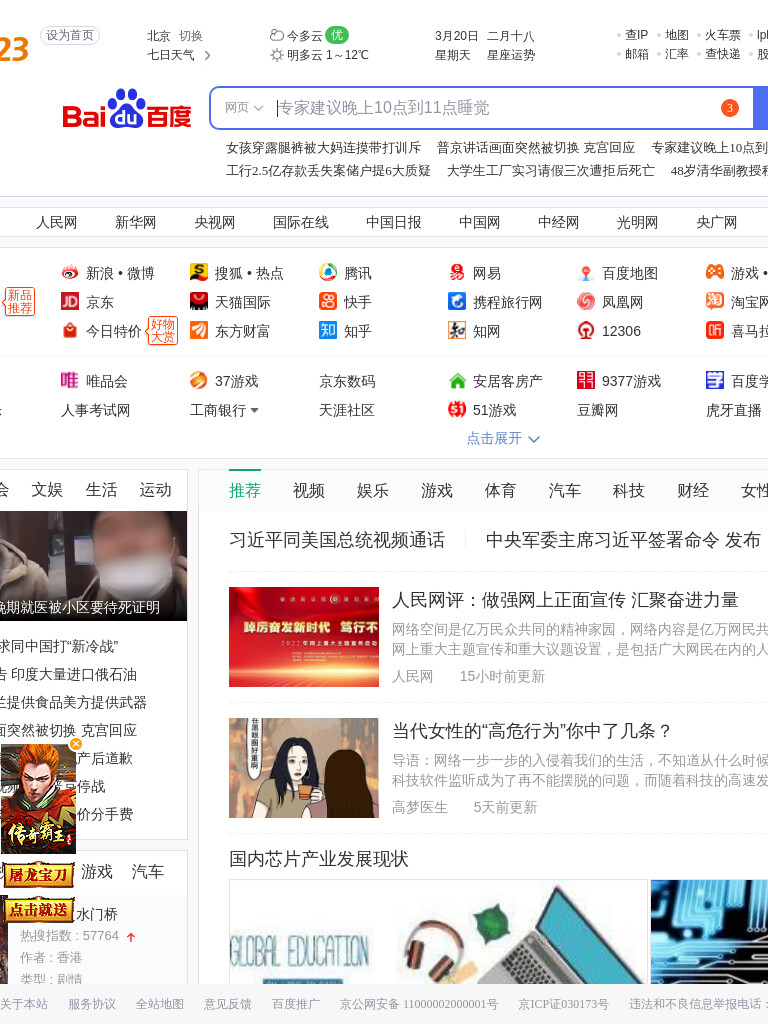Viewport: 768px width, 1024px height.
Task: Open 工行2.5亿存款丢失案 hot search
Action: 328,170
